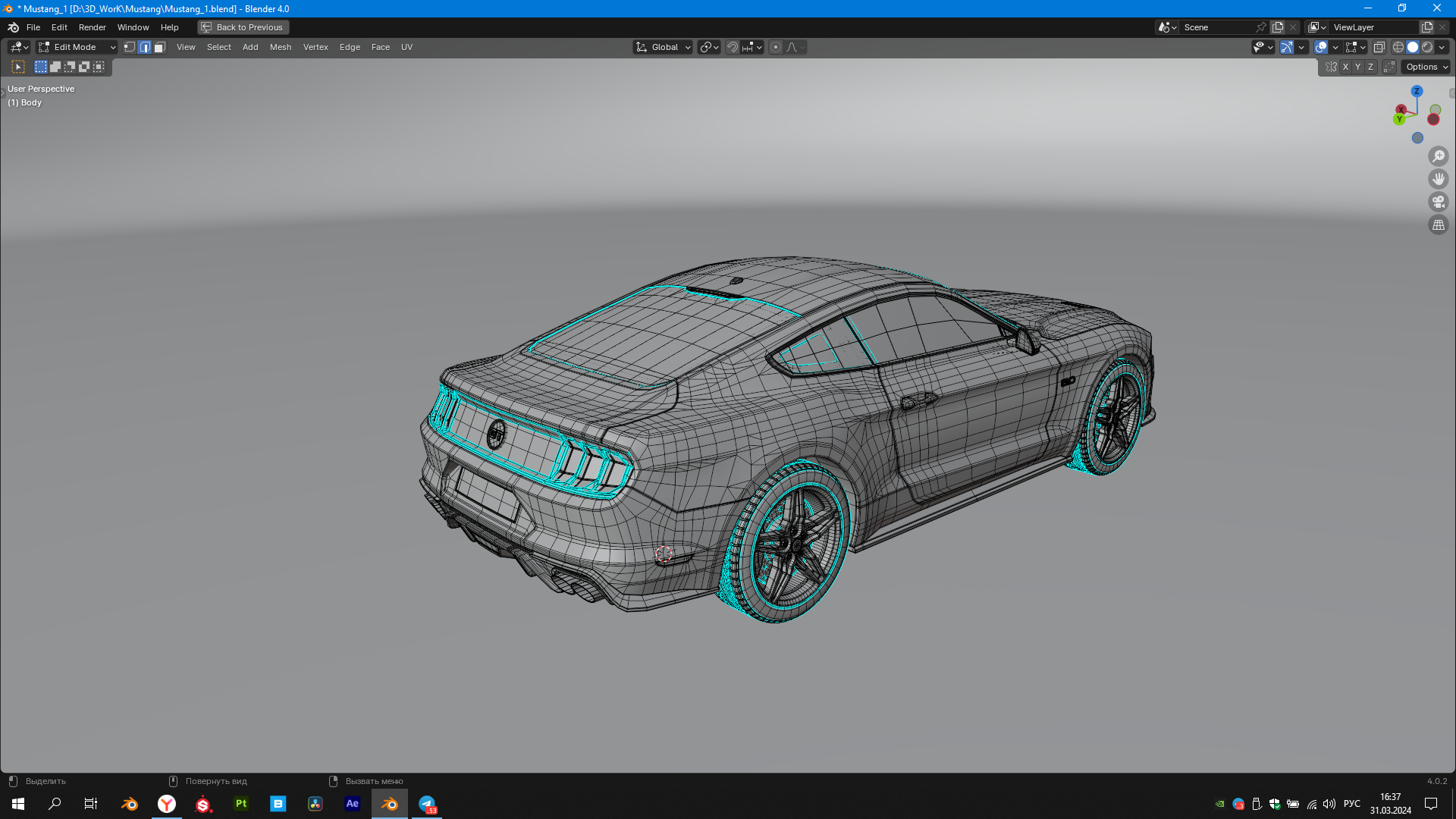Click the pan view hand icon
Viewport: 1456px width, 819px height.
(1438, 179)
